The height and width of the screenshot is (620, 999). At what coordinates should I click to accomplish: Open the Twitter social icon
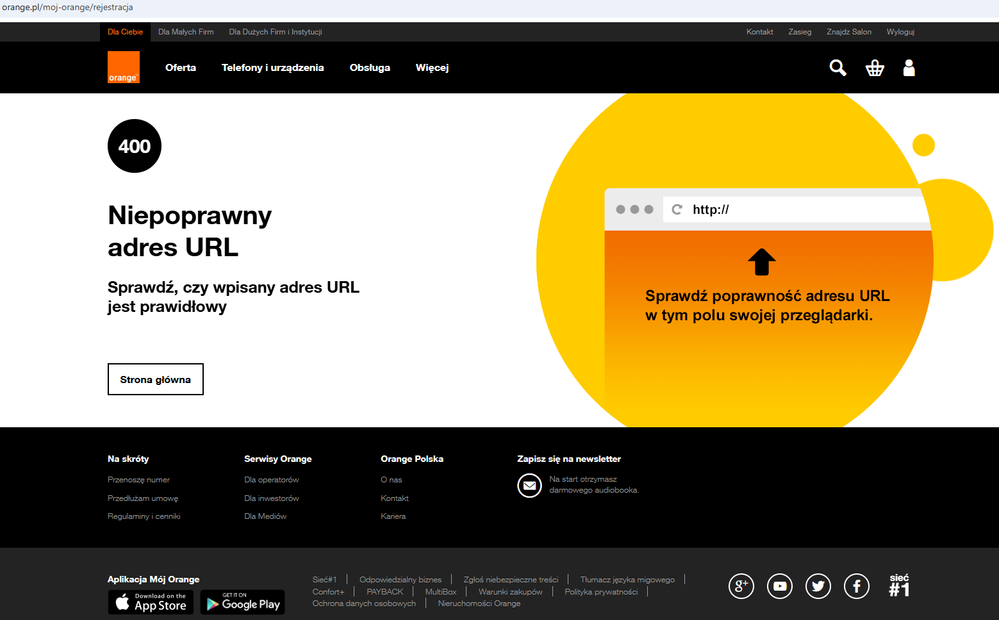click(818, 586)
